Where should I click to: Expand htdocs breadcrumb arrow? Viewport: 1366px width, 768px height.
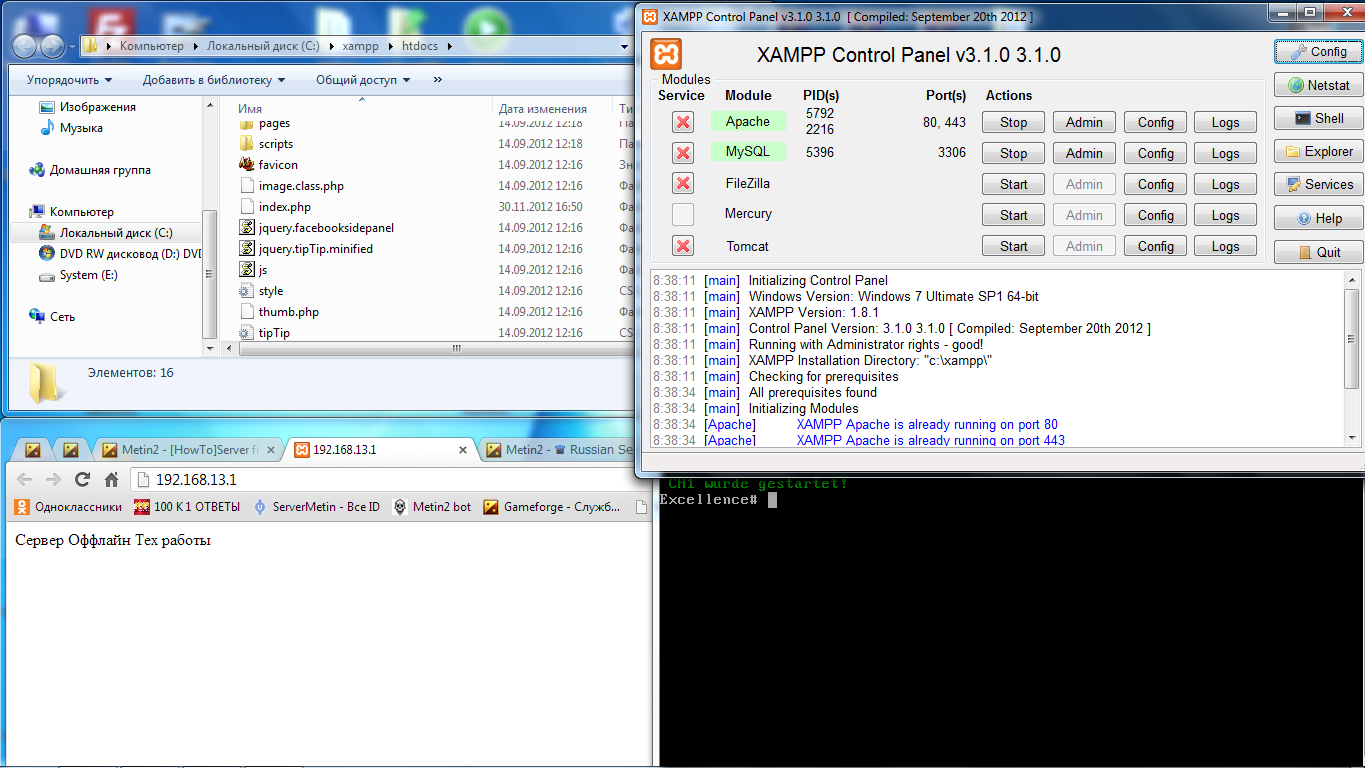coord(449,46)
